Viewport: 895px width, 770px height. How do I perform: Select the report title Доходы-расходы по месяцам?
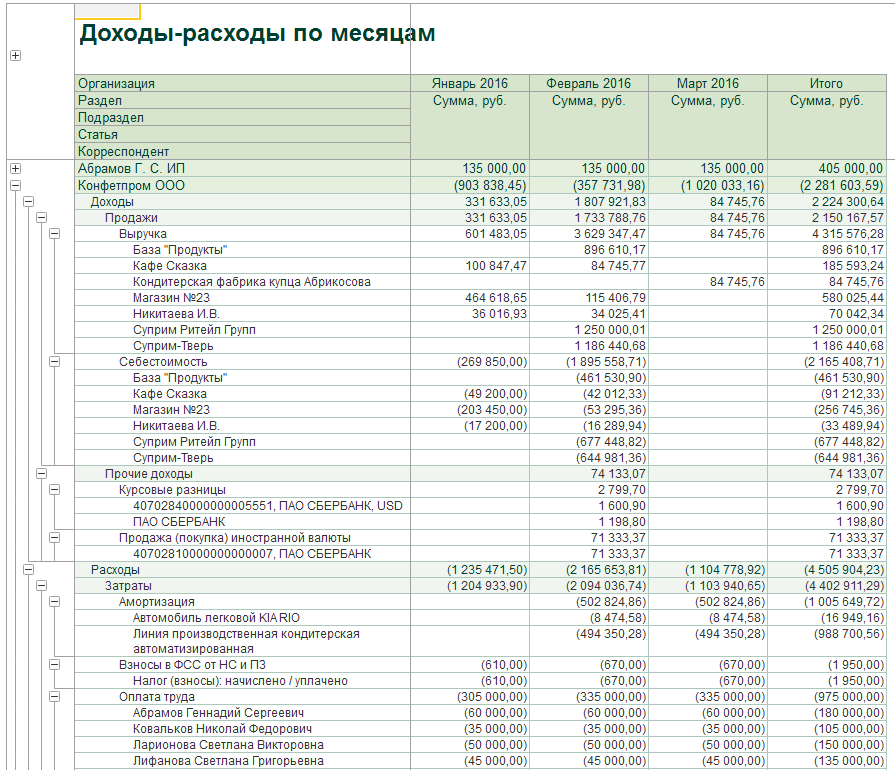[257, 33]
